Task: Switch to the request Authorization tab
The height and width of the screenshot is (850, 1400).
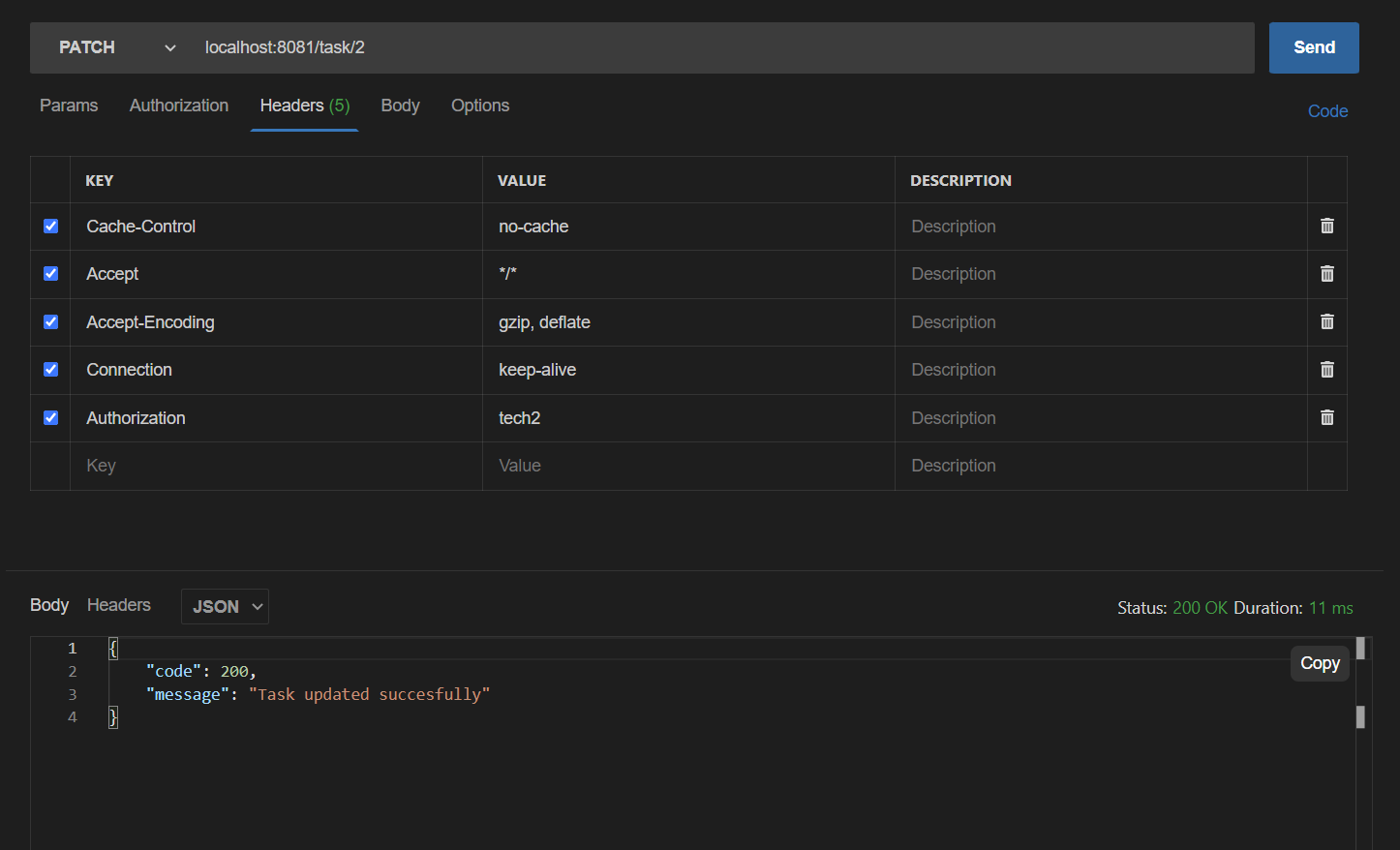Action: tap(179, 106)
